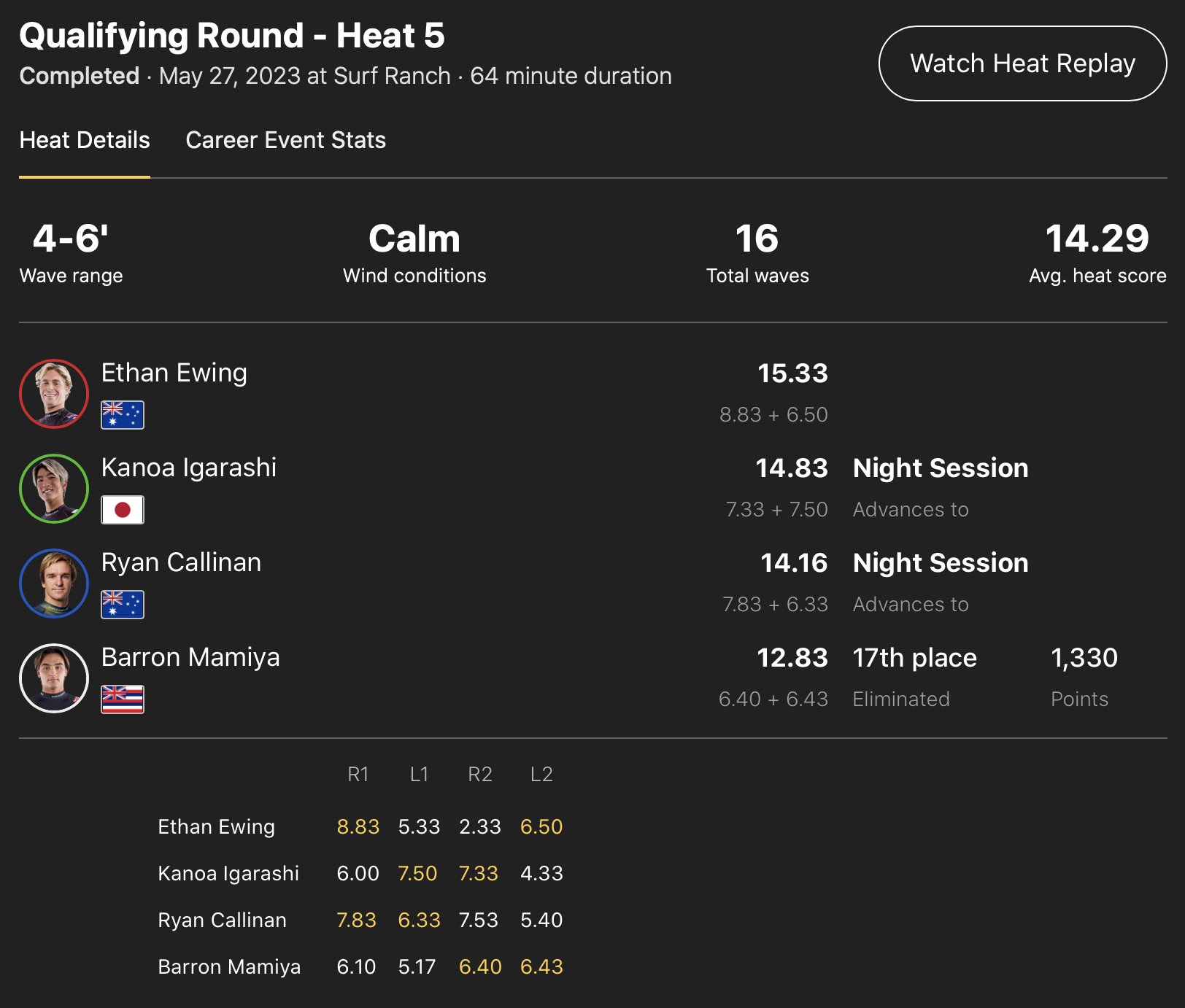Click Australian flag under Ryan Callinan
This screenshot has height=1008, width=1185.
(123, 605)
